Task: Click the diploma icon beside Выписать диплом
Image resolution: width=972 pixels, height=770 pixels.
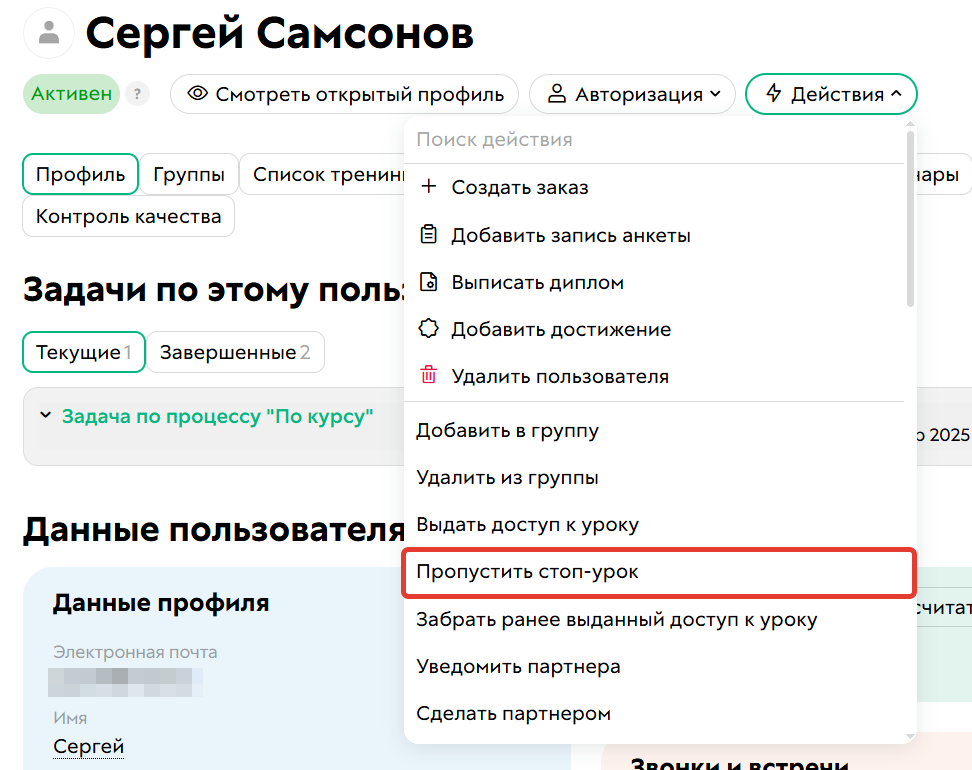Action: tap(429, 281)
